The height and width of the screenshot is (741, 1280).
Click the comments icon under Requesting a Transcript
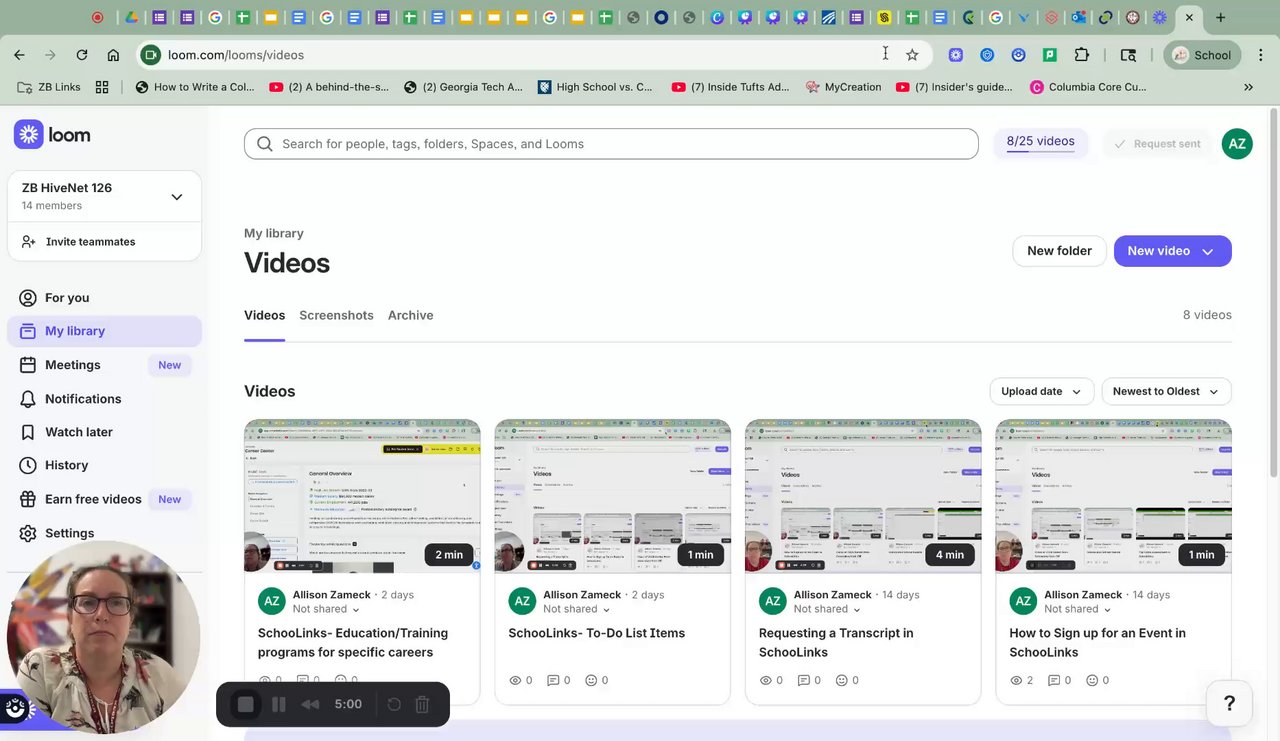tap(803, 680)
